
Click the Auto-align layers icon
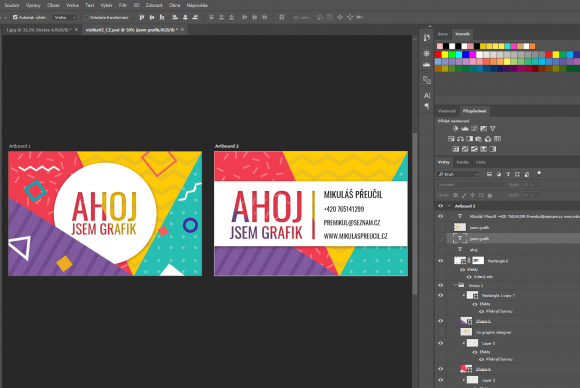282,17
